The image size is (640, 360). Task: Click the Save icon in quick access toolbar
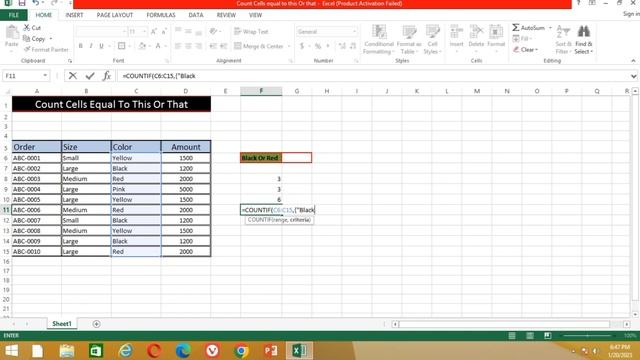[x=22, y=3]
